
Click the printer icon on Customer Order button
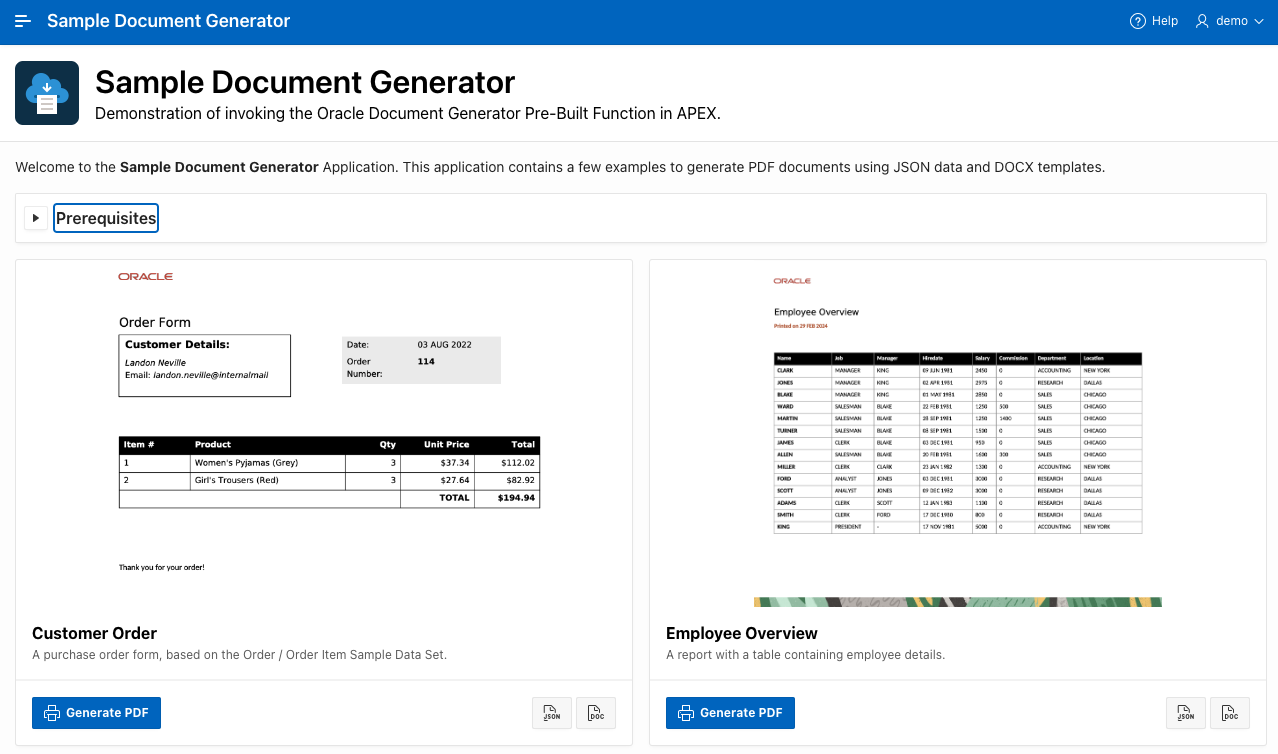pos(51,712)
